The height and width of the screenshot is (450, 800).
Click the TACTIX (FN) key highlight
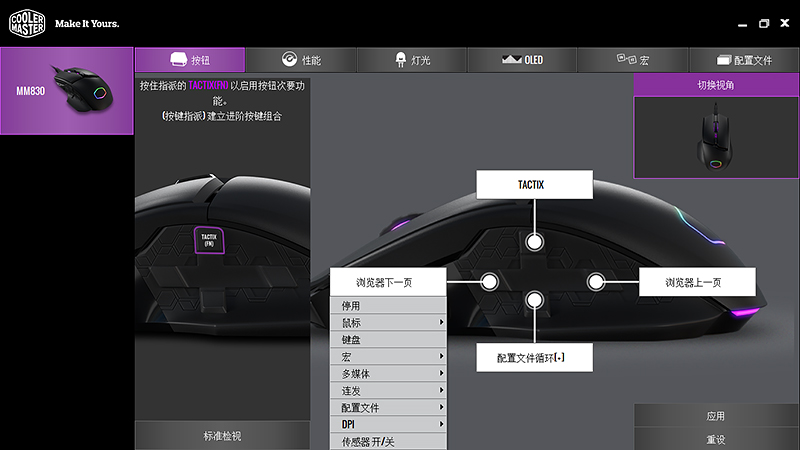click(209, 240)
